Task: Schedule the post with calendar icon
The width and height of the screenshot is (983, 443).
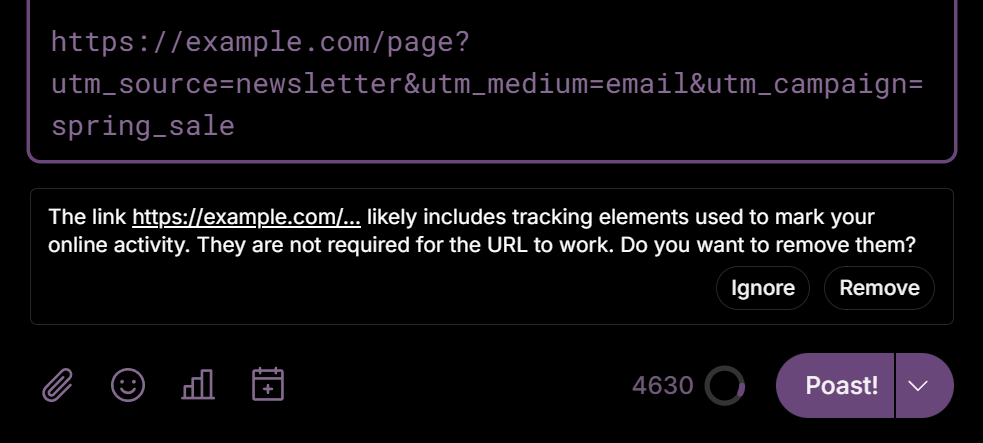Action: click(268, 385)
